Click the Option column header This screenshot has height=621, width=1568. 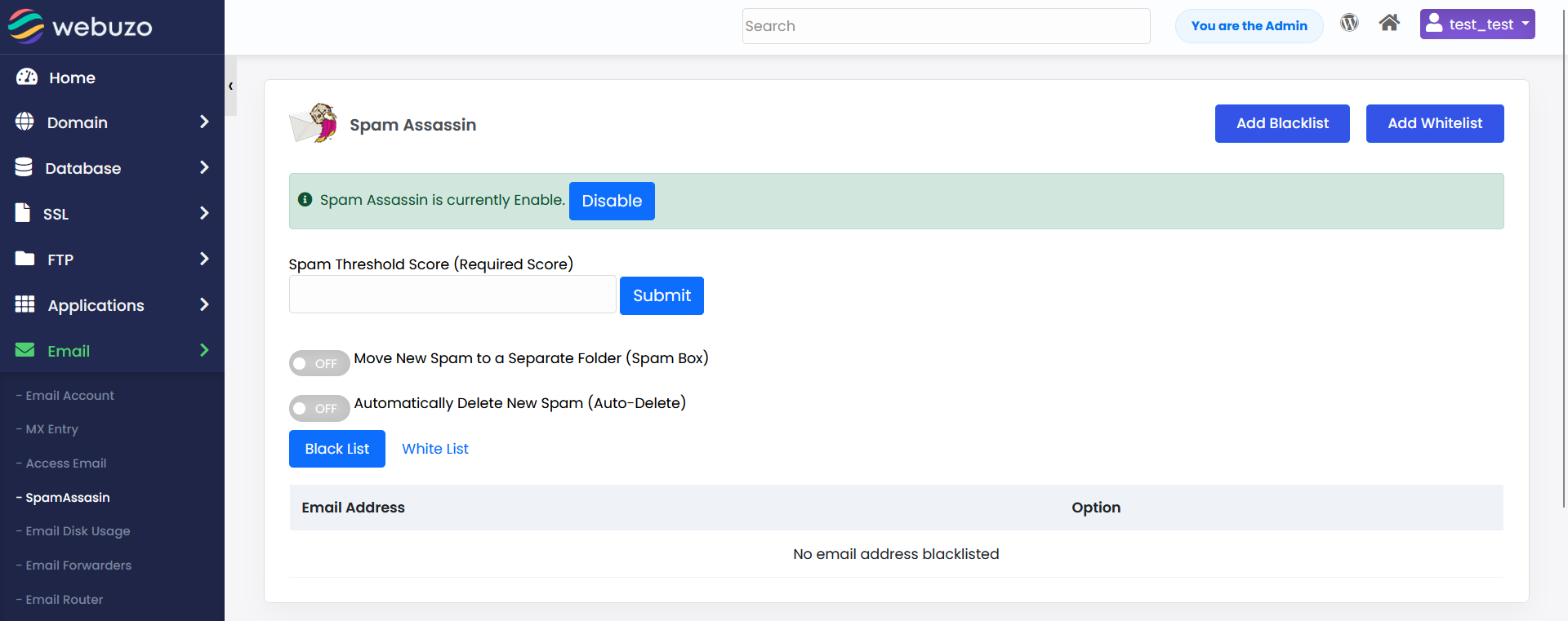[1096, 508]
